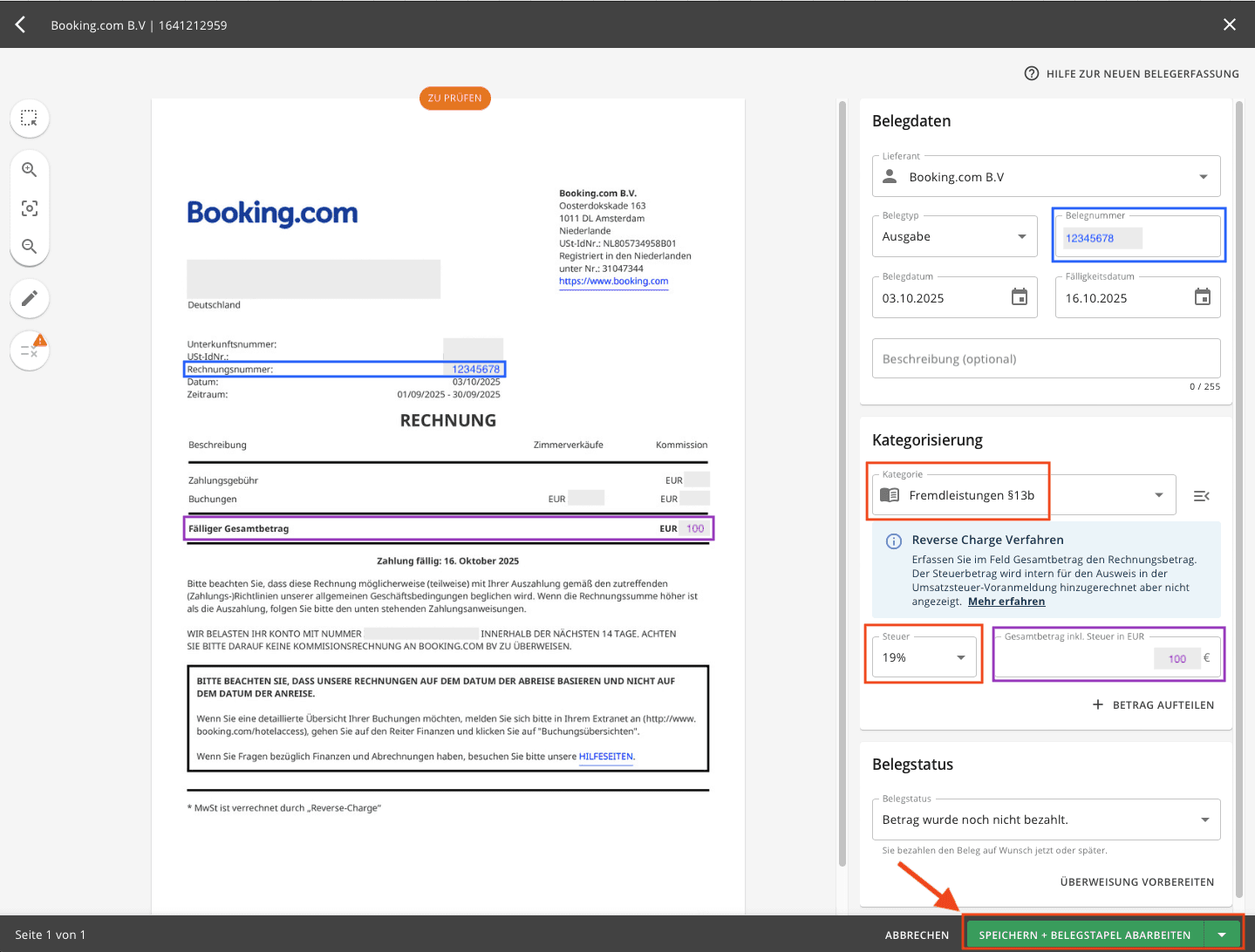Click ABBRECHEN button
1255x952 pixels.
[x=917, y=935]
